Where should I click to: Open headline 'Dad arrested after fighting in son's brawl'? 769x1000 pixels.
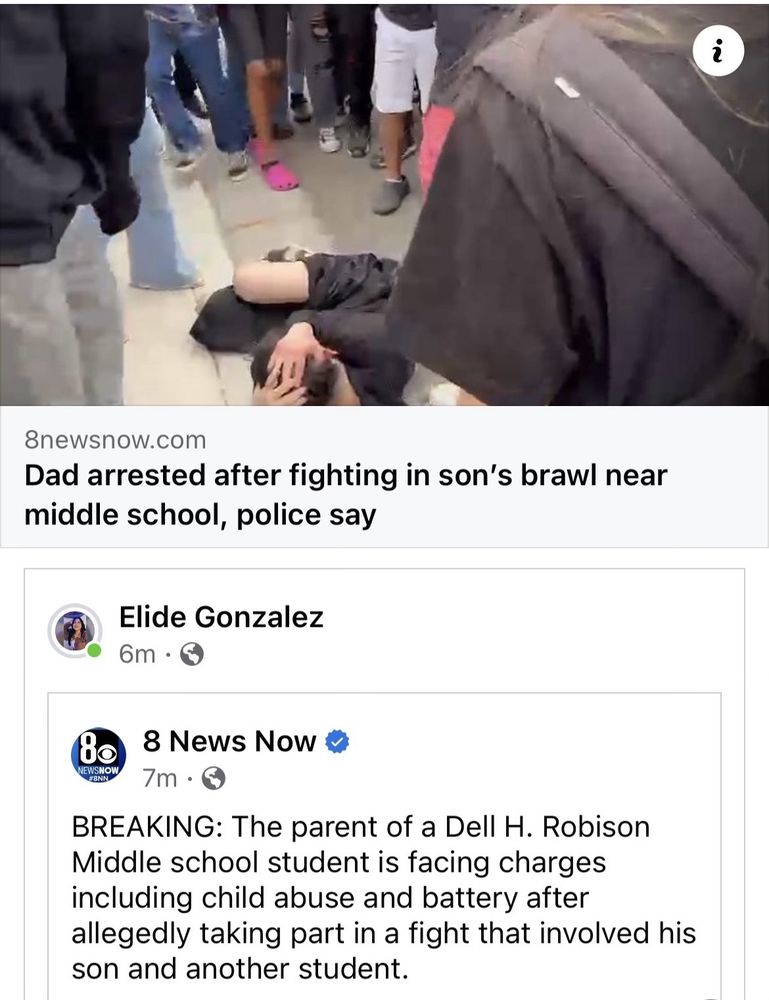(346, 495)
